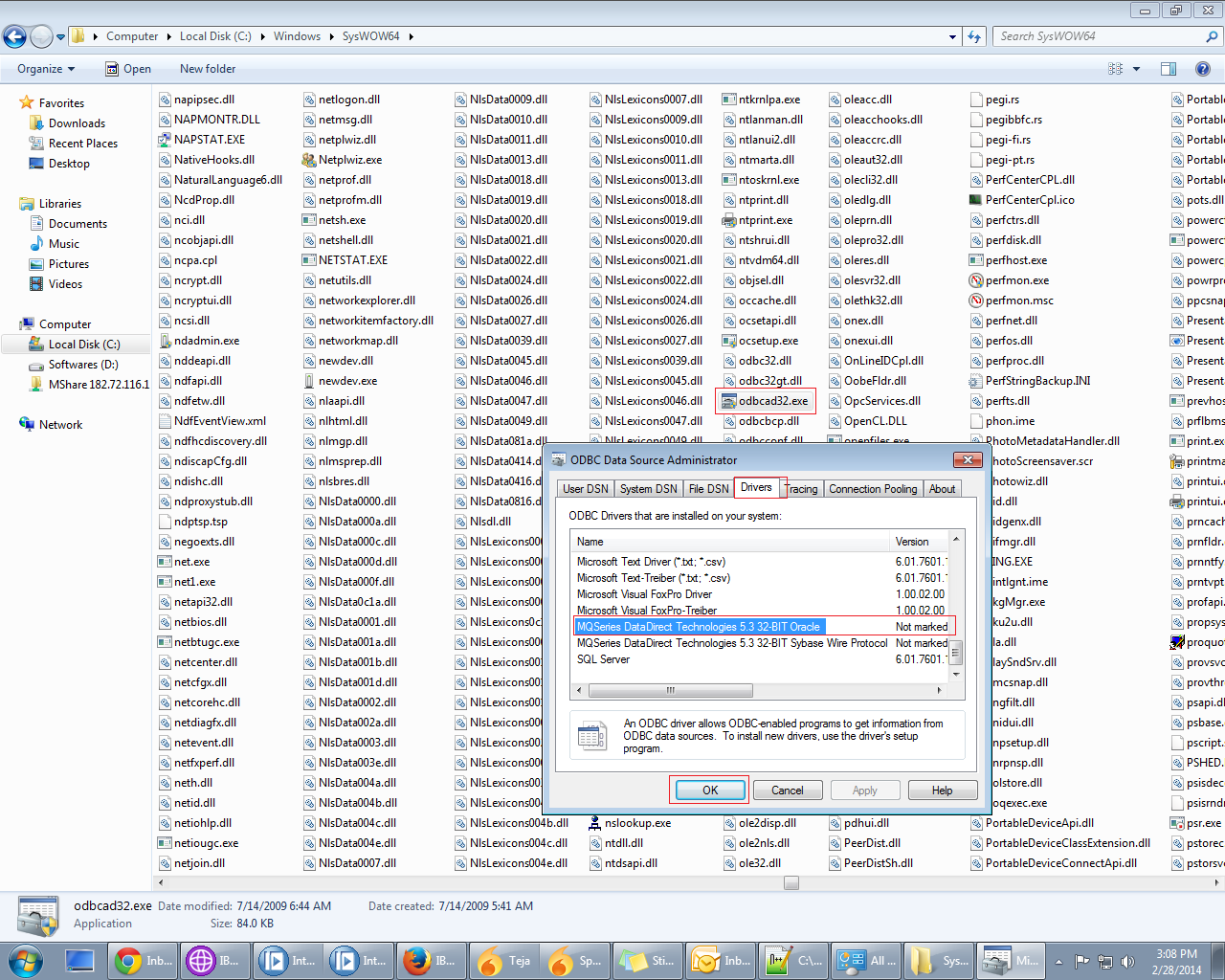Viewport: 1225px width, 980px height.
Task: Expand the Computer breadcrumb arrow
Action: [168, 36]
